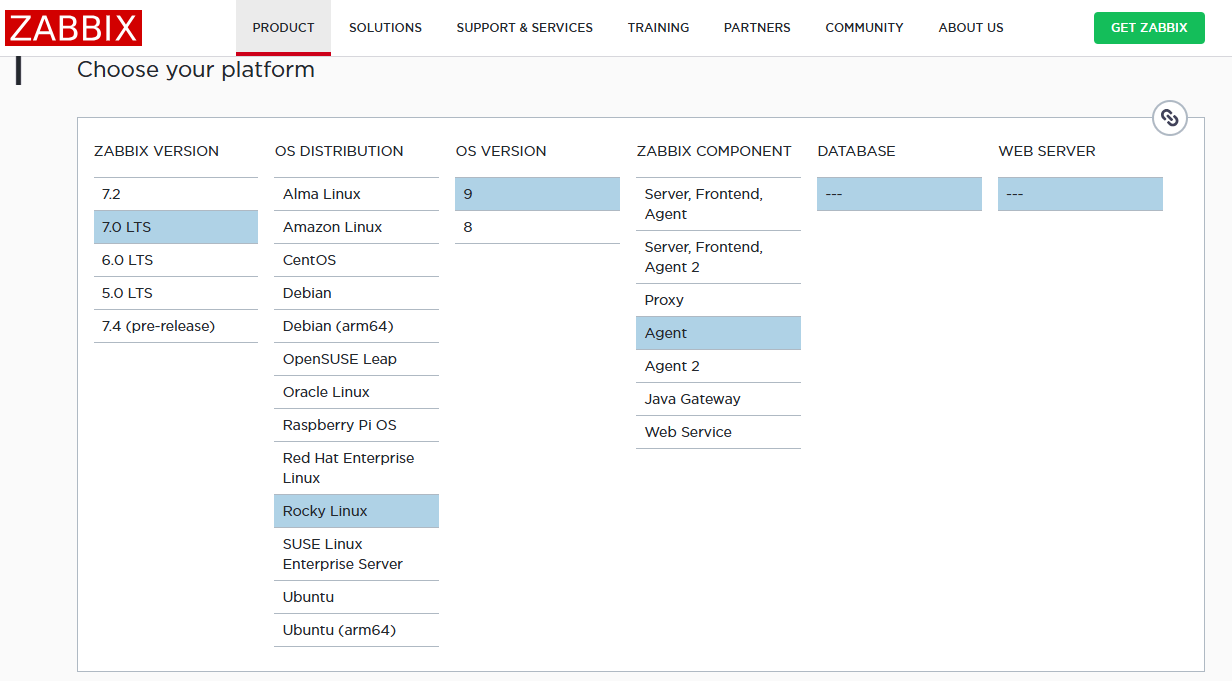The width and height of the screenshot is (1232, 681).
Task: Choose the Ubuntu distribution
Action: click(x=357, y=597)
